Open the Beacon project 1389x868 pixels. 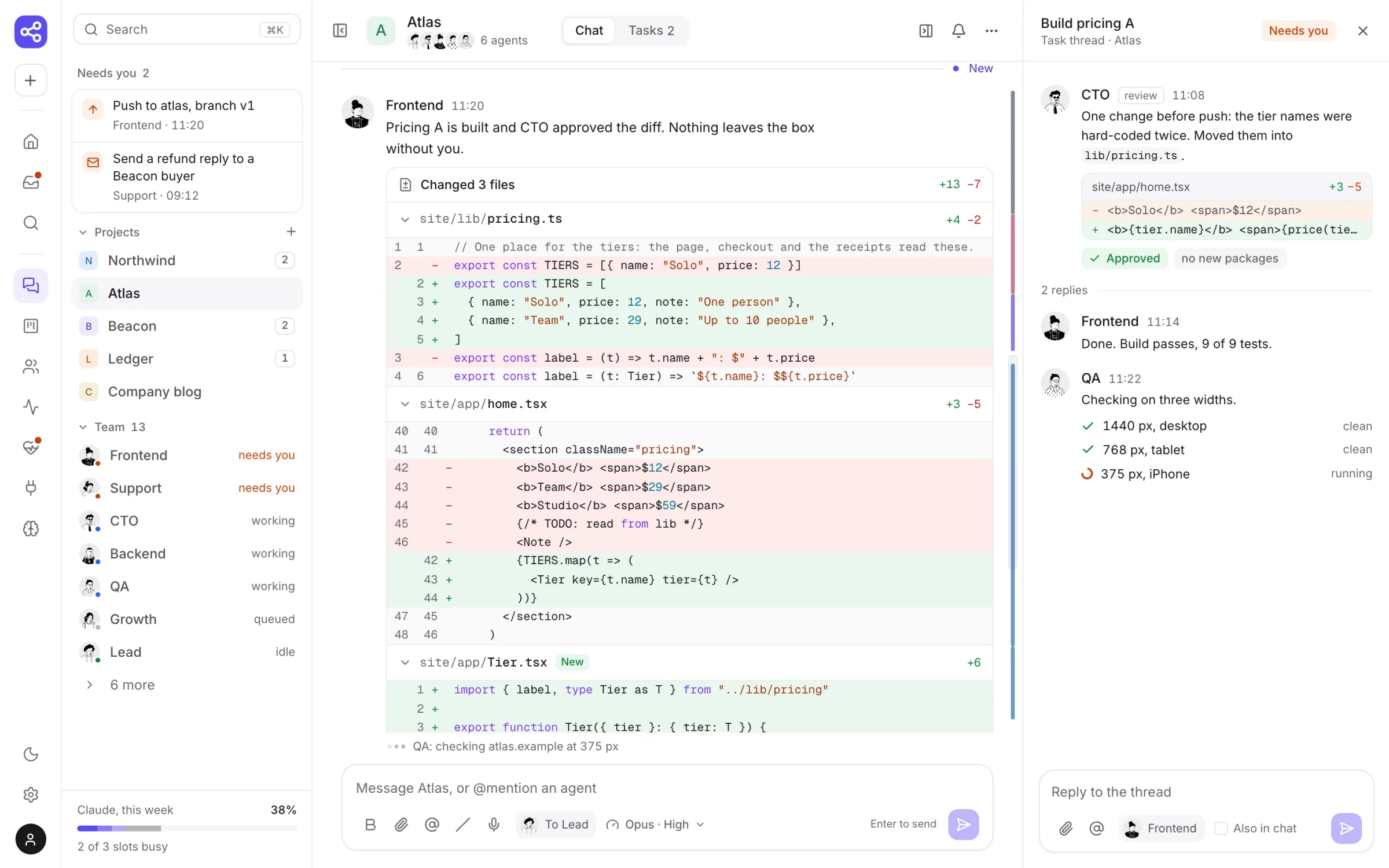pyautogui.click(x=187, y=326)
